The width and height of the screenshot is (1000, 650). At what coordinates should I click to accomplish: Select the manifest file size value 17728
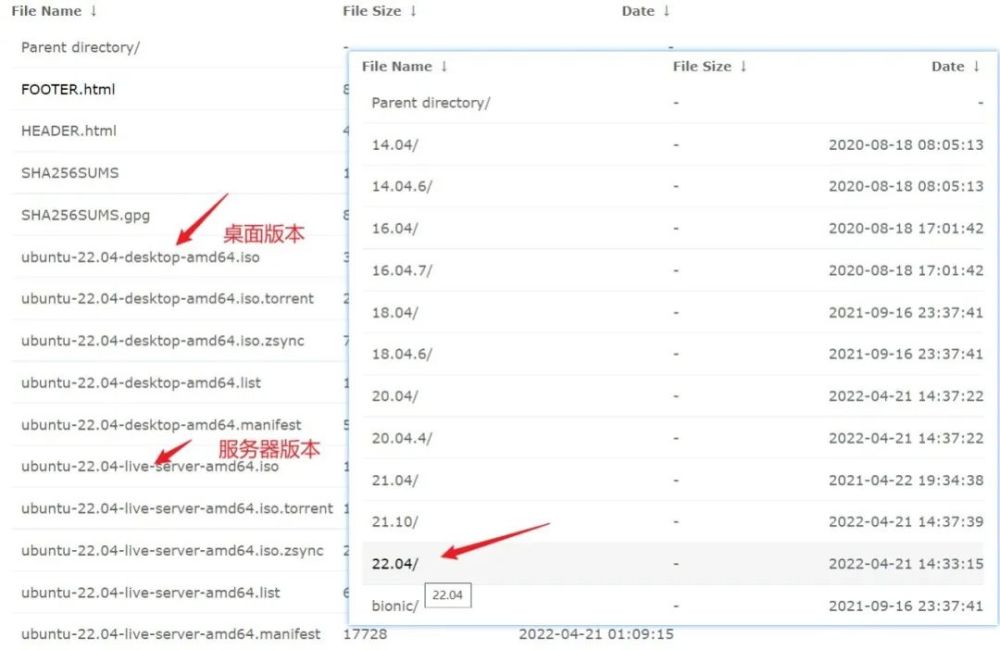365,634
